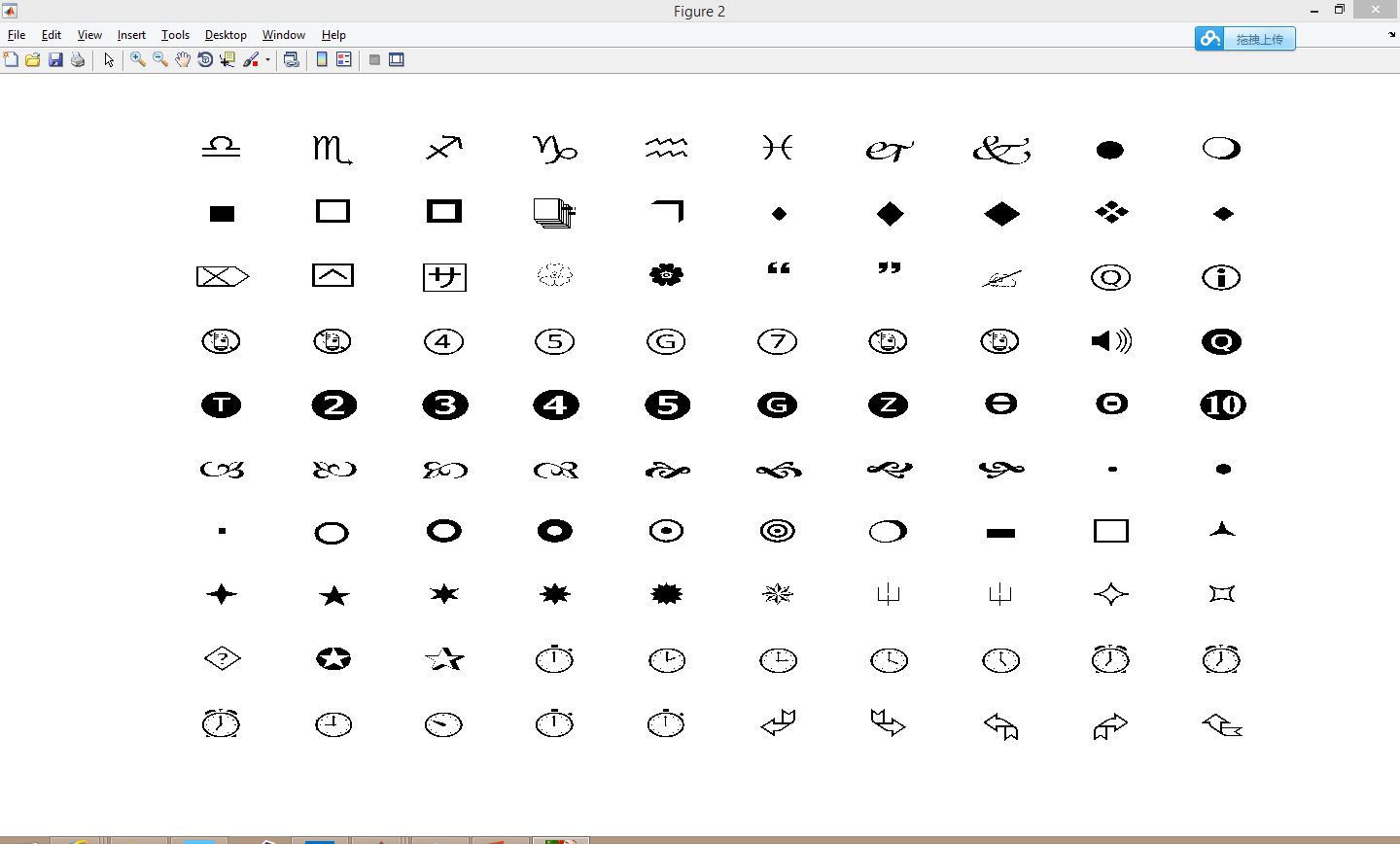Save the figure with the floppy disk icon
Image resolution: width=1400 pixels, height=844 pixels.
click(55, 59)
